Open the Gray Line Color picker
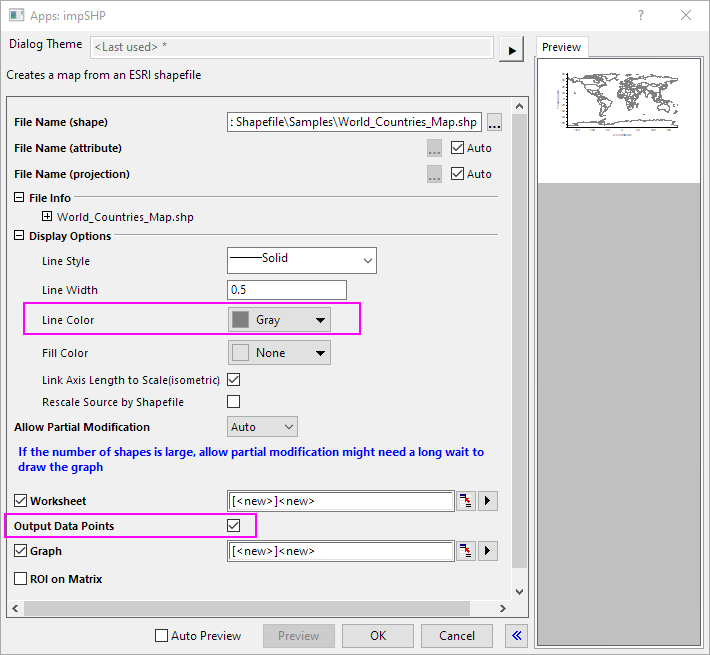The image size is (710, 655). 280,320
